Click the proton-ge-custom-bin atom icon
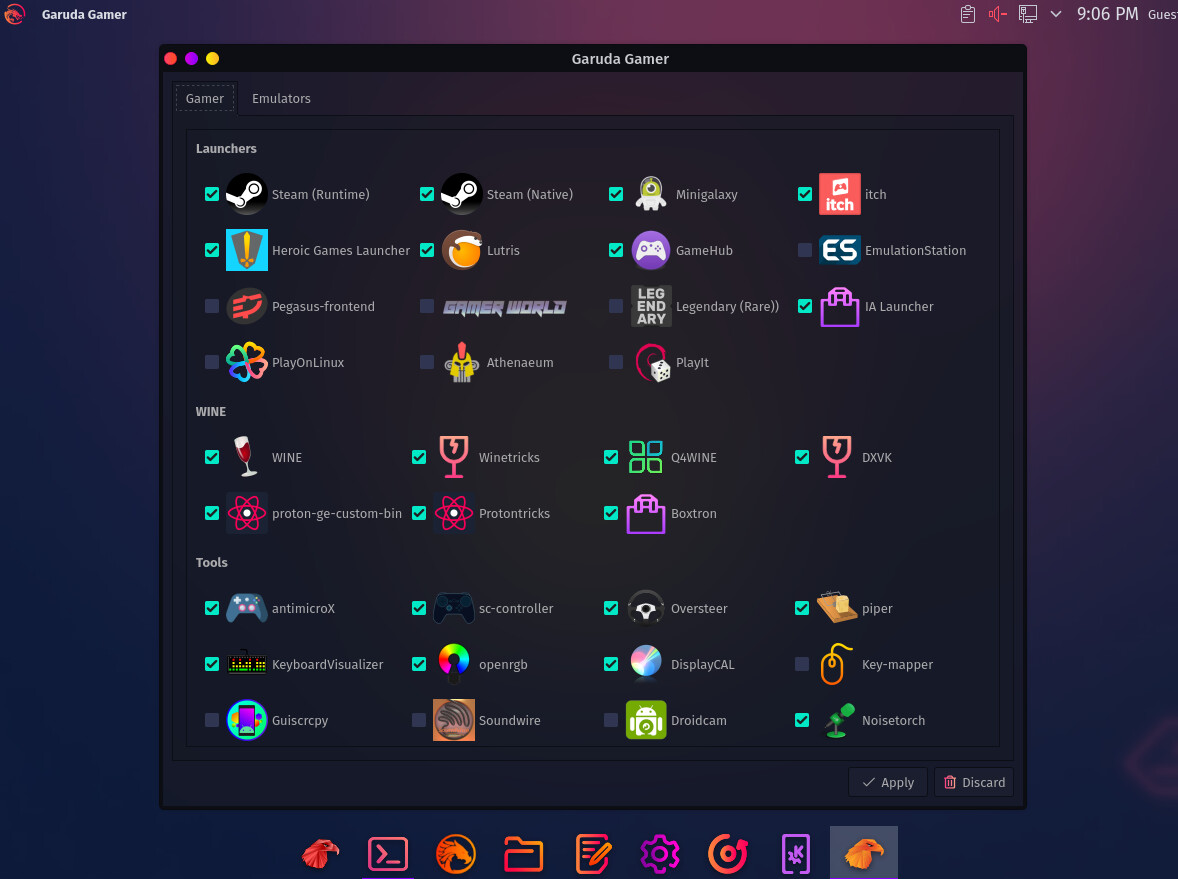The image size is (1178, 879). 246,513
